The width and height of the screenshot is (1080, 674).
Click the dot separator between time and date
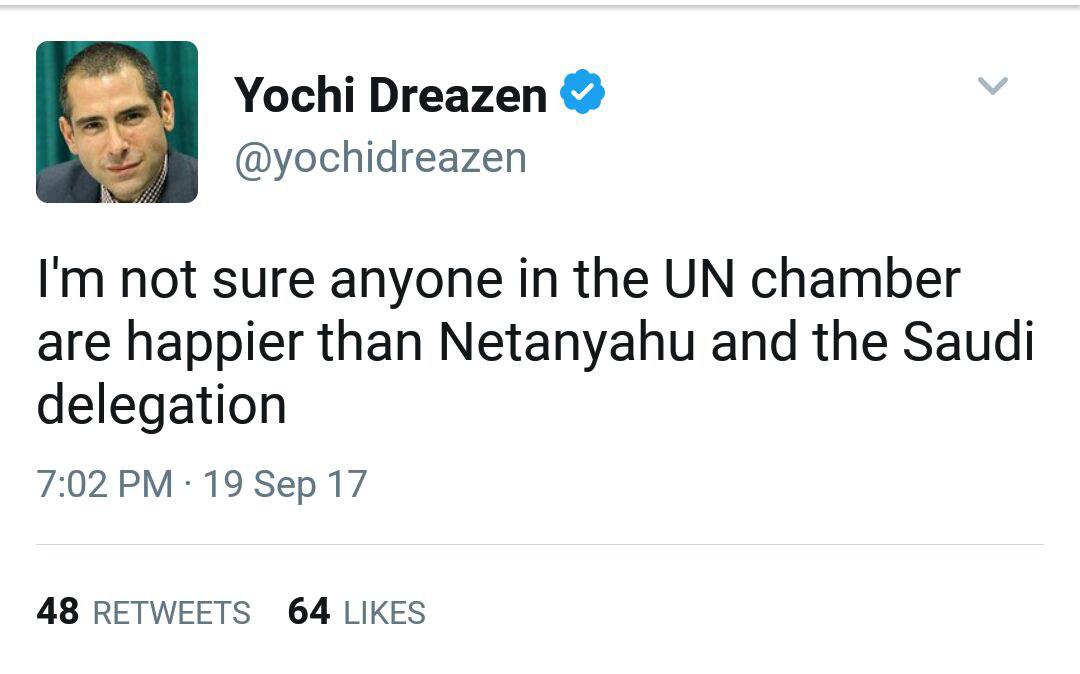188,486
